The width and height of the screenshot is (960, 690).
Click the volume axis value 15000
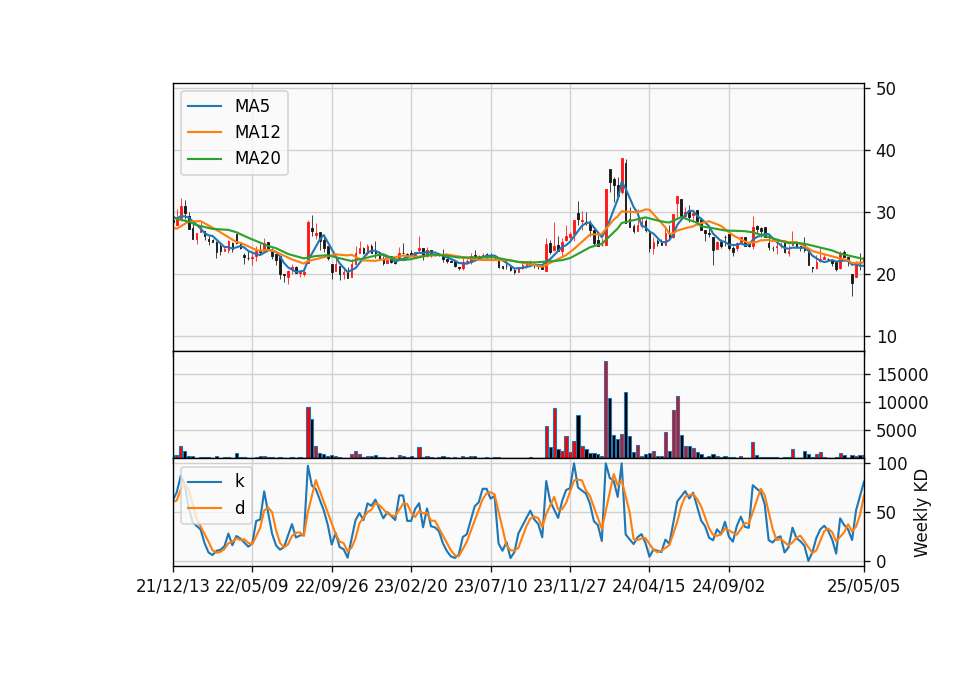[902, 375]
